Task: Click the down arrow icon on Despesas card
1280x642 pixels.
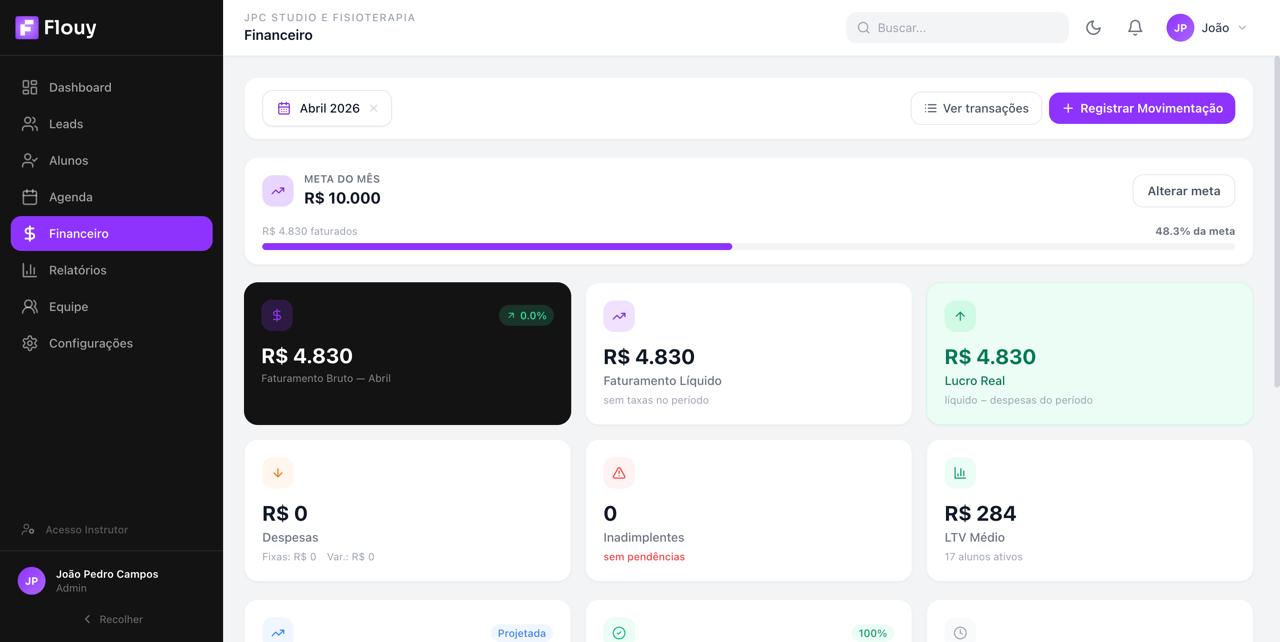Action: [278, 473]
